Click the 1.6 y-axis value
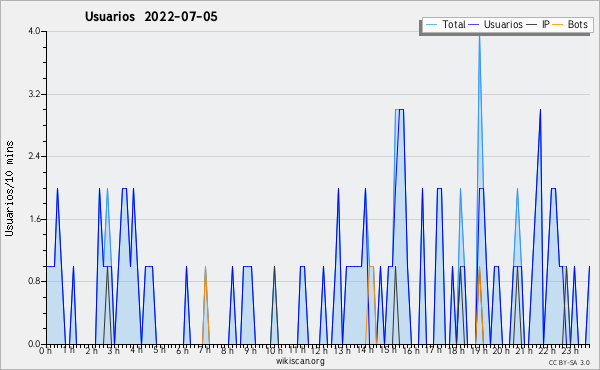The height and width of the screenshot is (370, 600). point(34,219)
